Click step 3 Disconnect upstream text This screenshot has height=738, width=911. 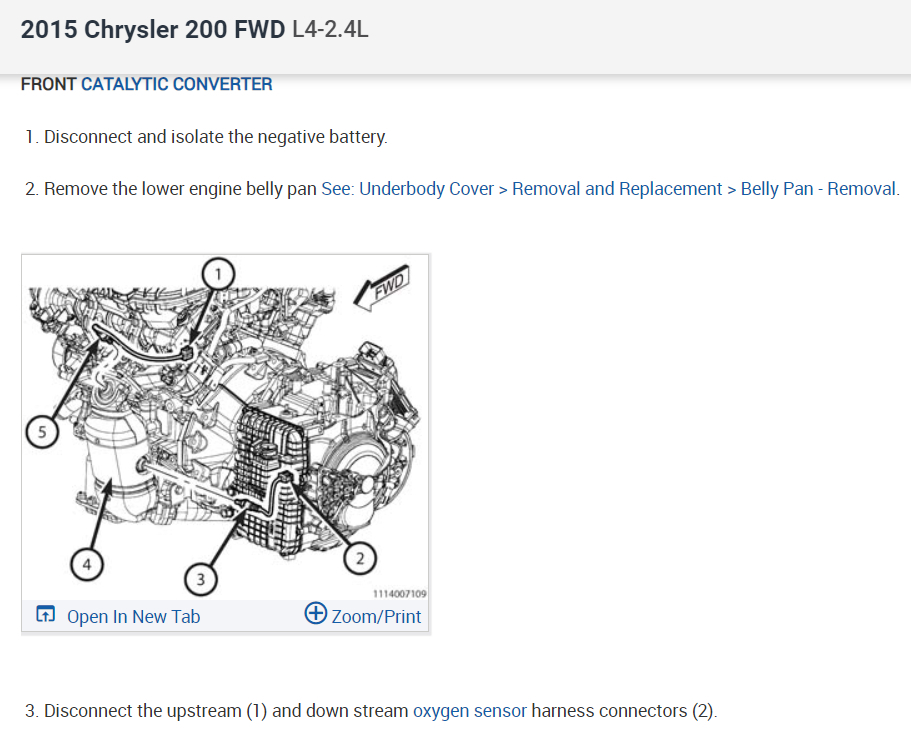click(371, 711)
